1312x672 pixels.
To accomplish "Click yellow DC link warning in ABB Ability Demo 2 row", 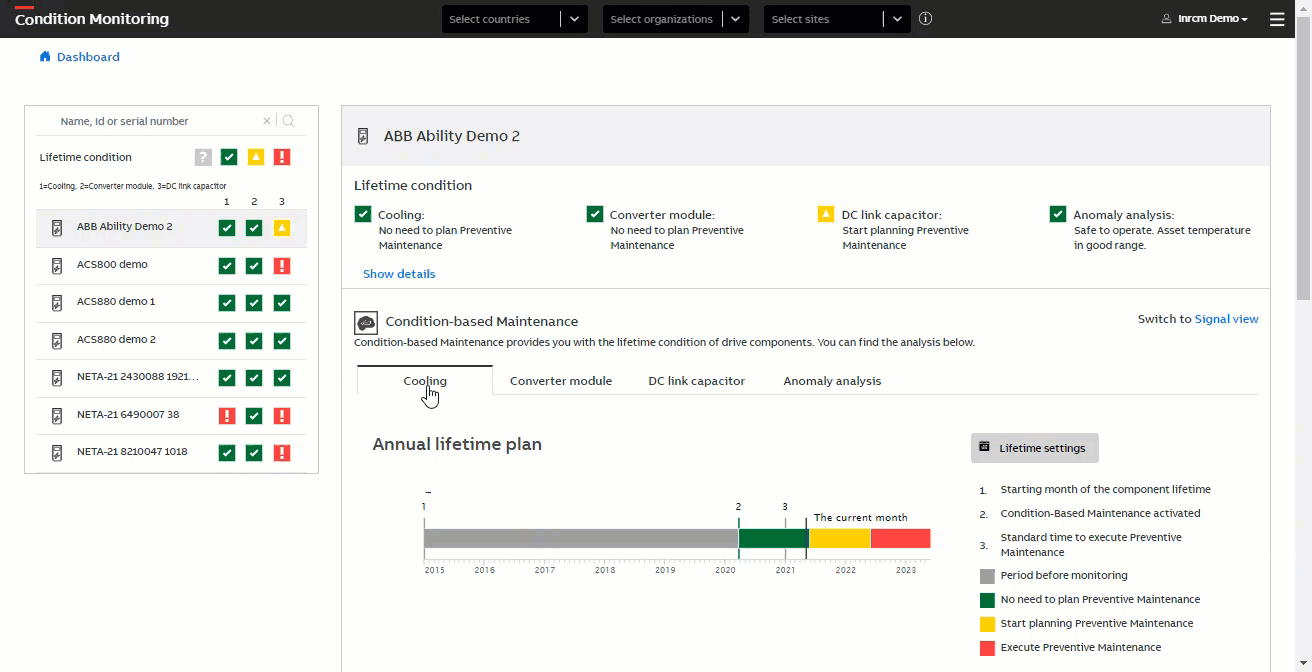I will point(282,227).
